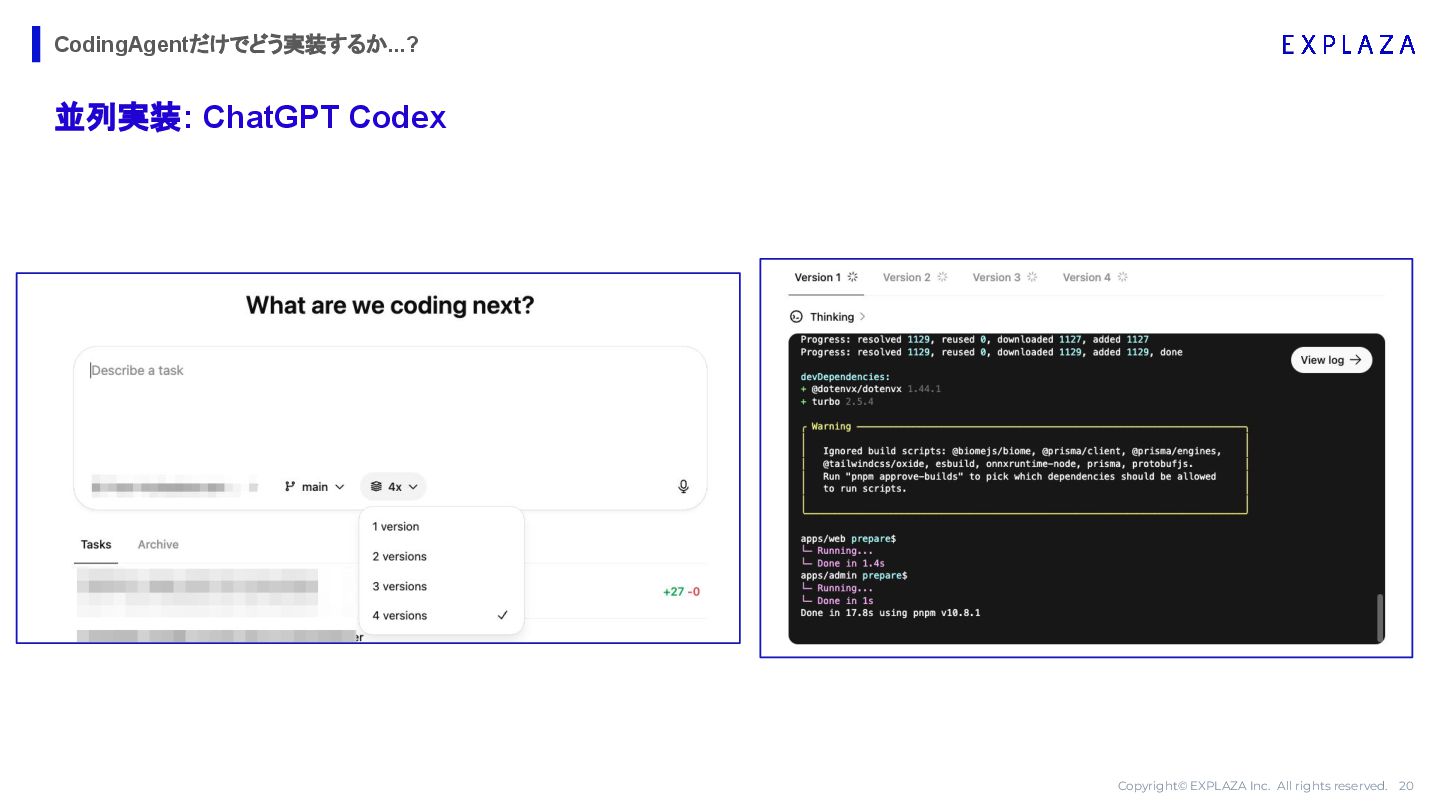The height and width of the screenshot is (810, 1440).
Task: Click the apps/admin prepare$ line
Action: [854, 576]
